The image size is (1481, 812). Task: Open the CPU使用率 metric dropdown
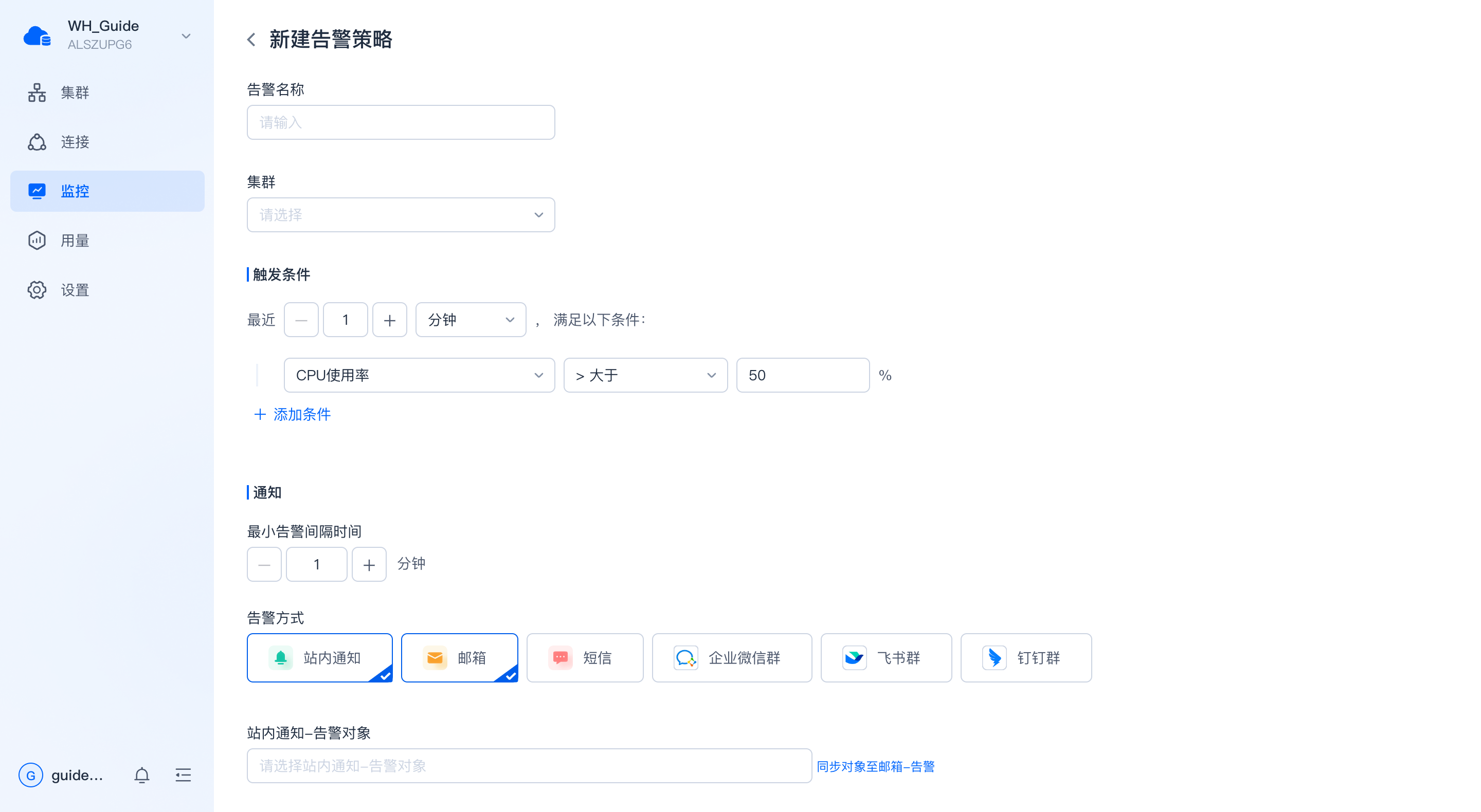pyautogui.click(x=419, y=375)
